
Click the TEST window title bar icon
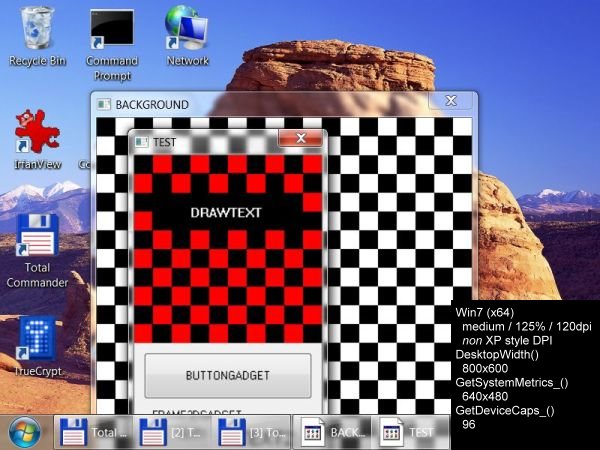[142, 142]
